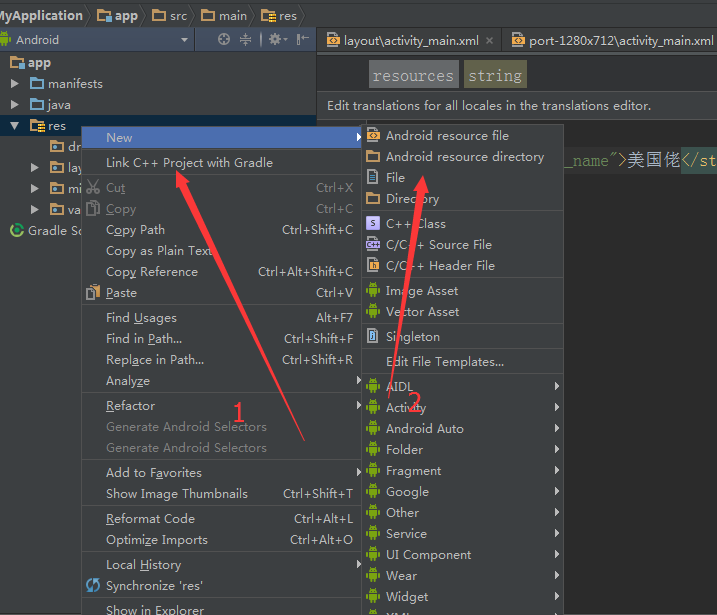Choose Image Asset from New submenu
Viewport: 717px width, 615px height.
(422, 290)
